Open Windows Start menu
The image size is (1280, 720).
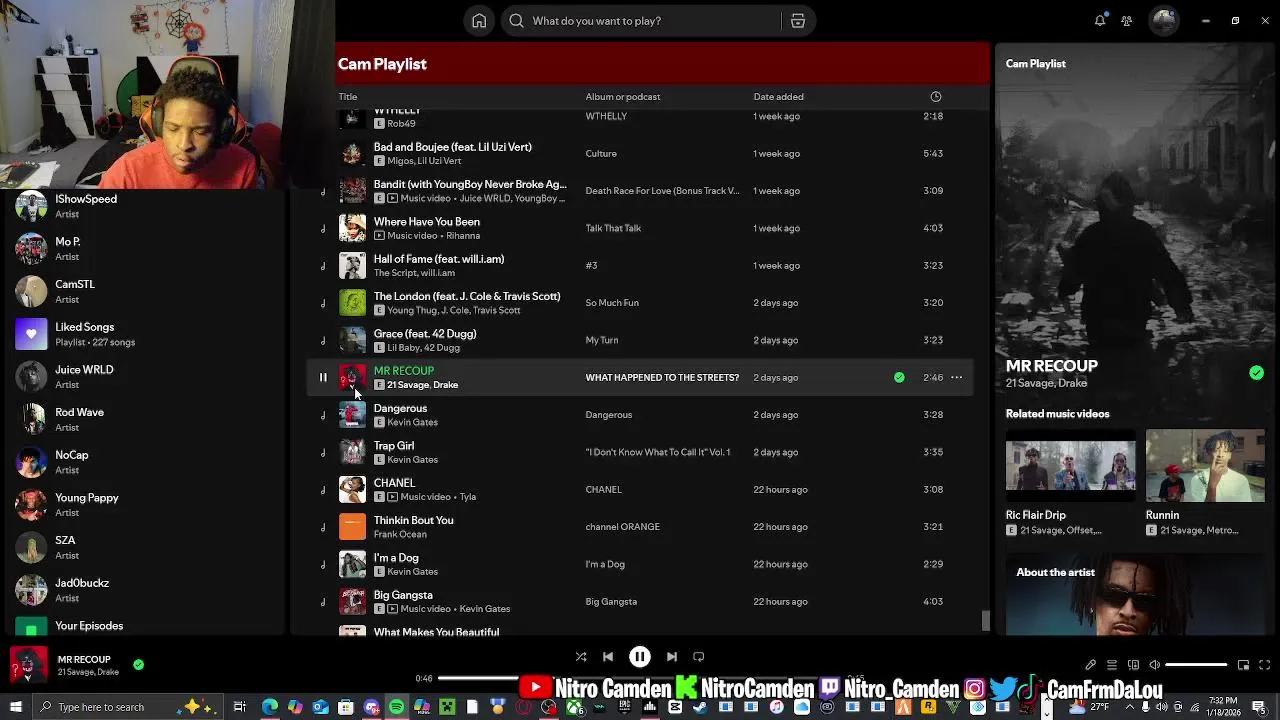[x=14, y=707]
